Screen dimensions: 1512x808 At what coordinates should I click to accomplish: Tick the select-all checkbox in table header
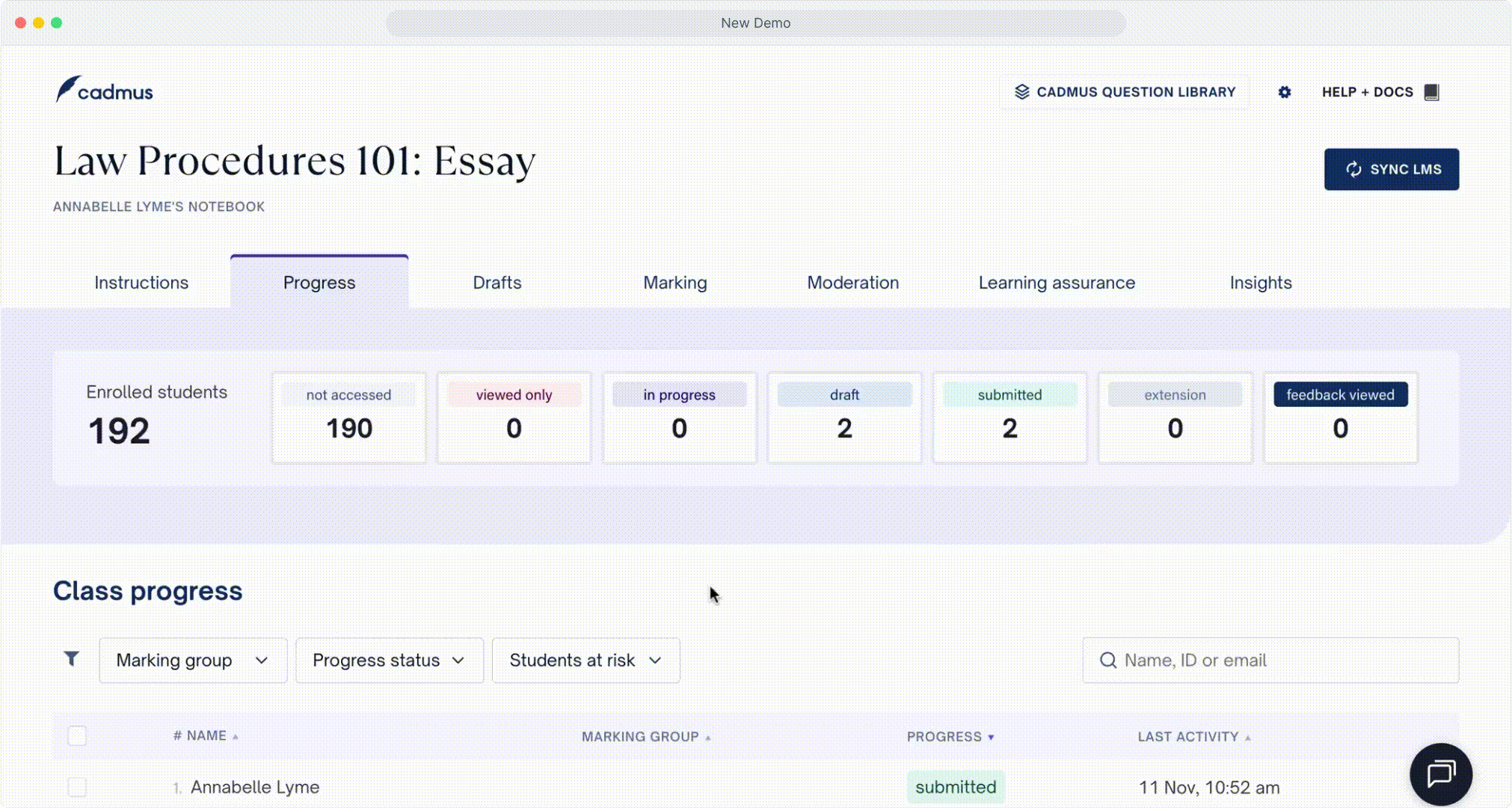click(77, 735)
